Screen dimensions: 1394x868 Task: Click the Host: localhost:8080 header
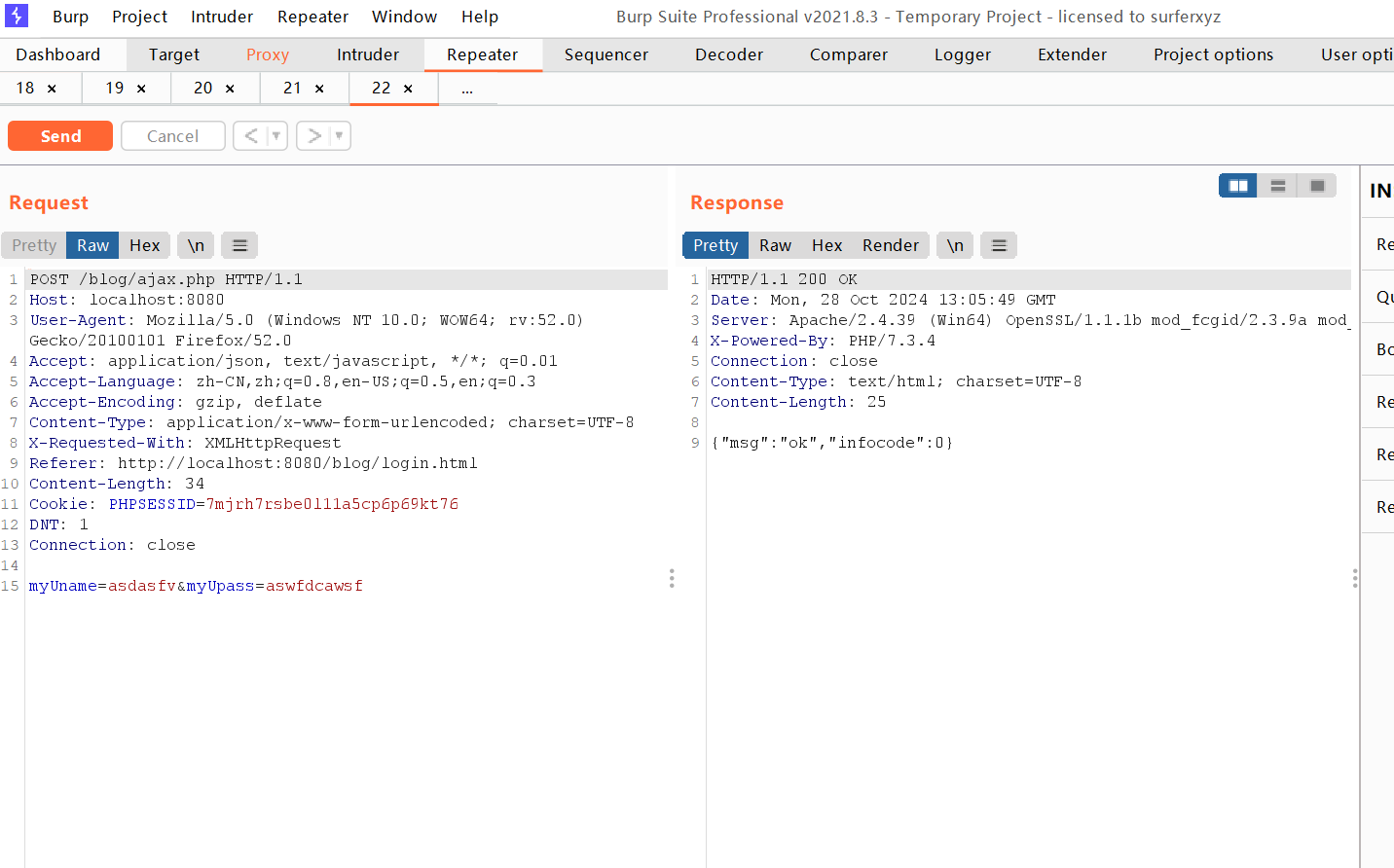click(127, 300)
